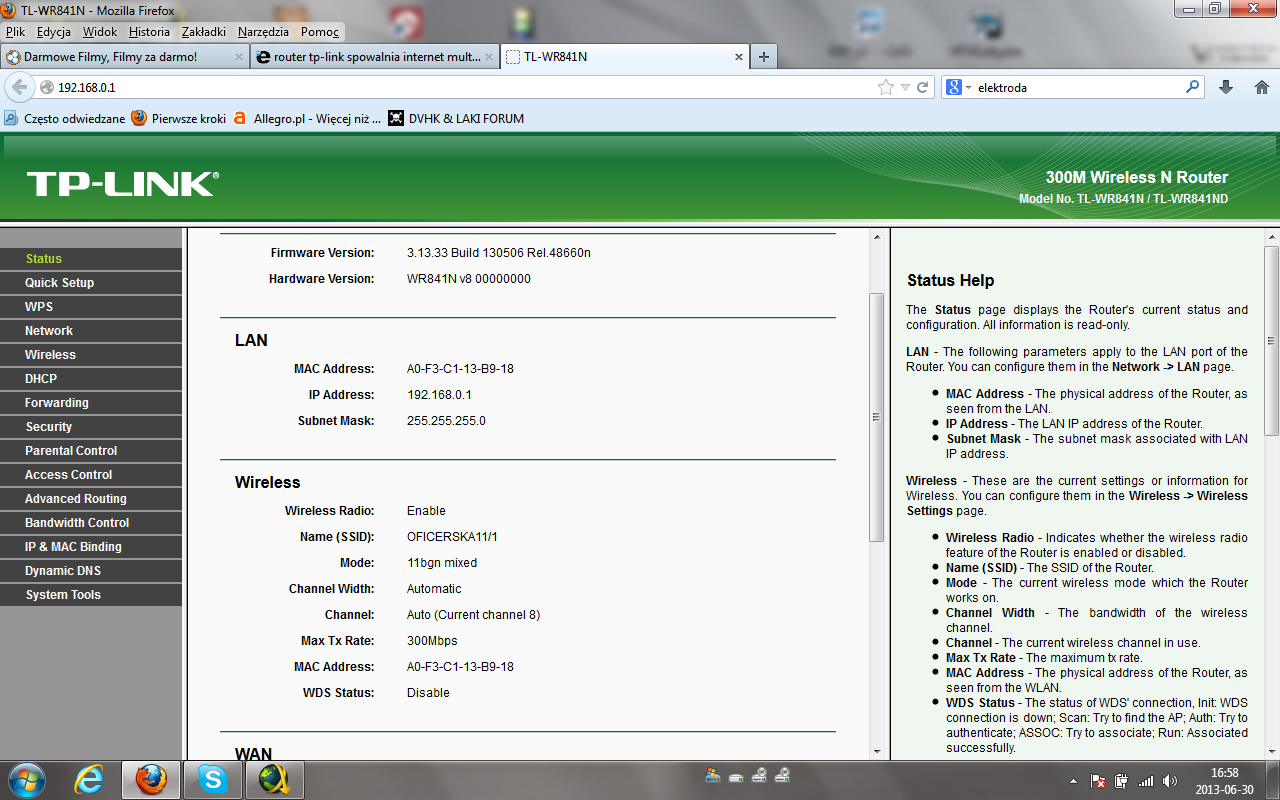The height and width of the screenshot is (800, 1280).
Task: Open the address bar history dropdown
Action: tap(905, 87)
